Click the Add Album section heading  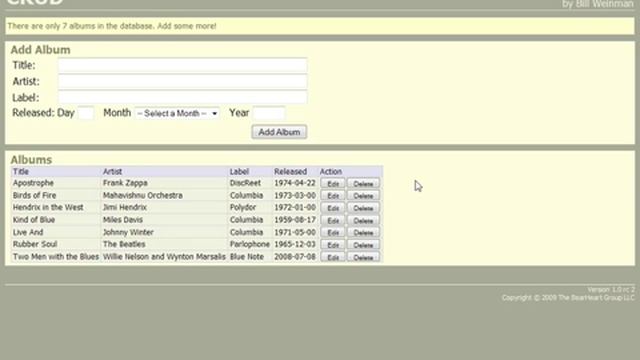tap(40, 50)
